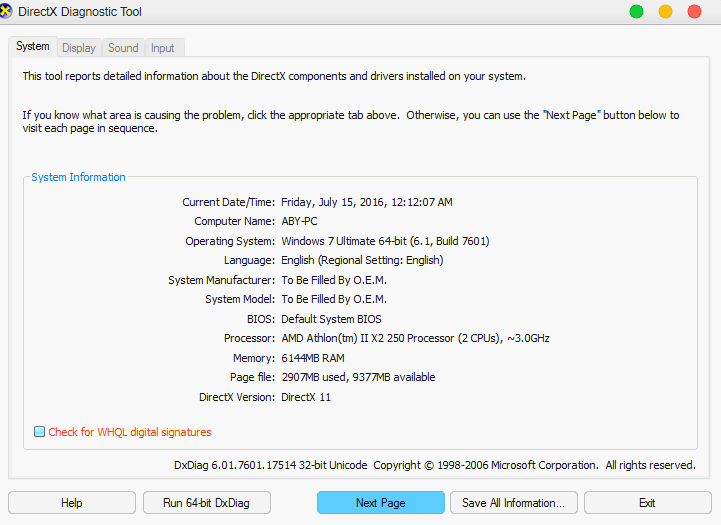Open the Input tab
Image resolution: width=721 pixels, height=525 pixels.
tap(163, 48)
